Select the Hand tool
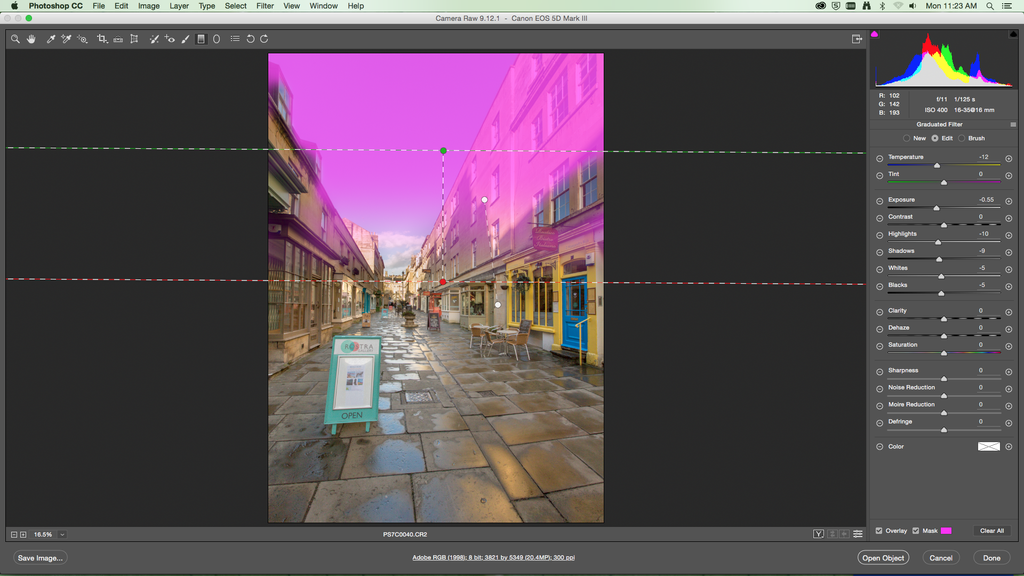Screen dimensions: 1024x576 tap(31, 39)
